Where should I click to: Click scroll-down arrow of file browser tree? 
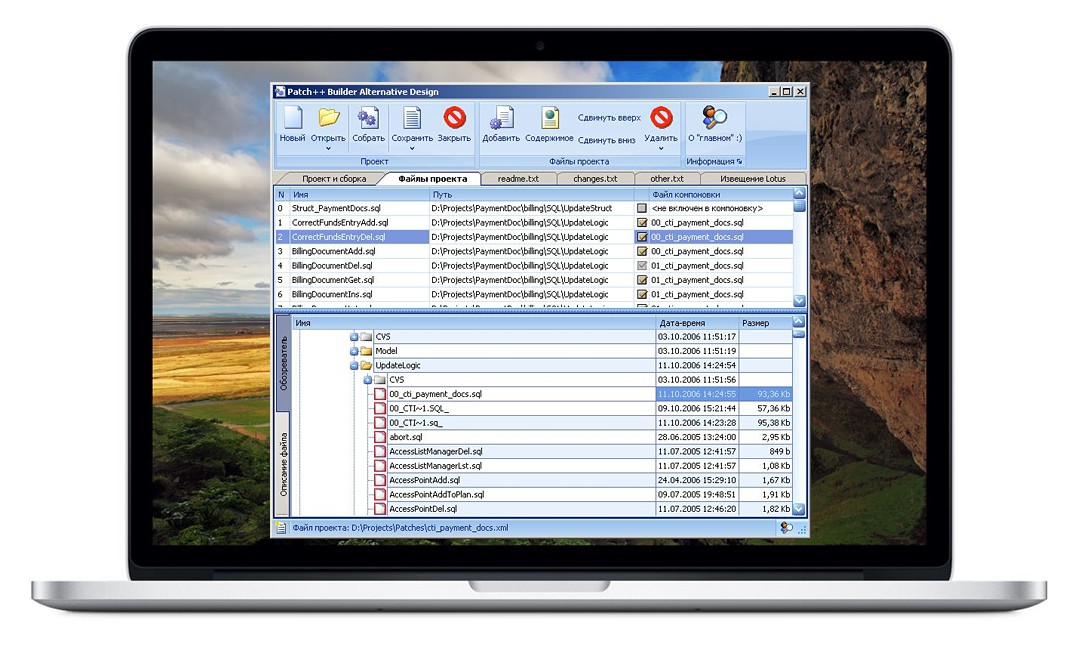coord(799,509)
